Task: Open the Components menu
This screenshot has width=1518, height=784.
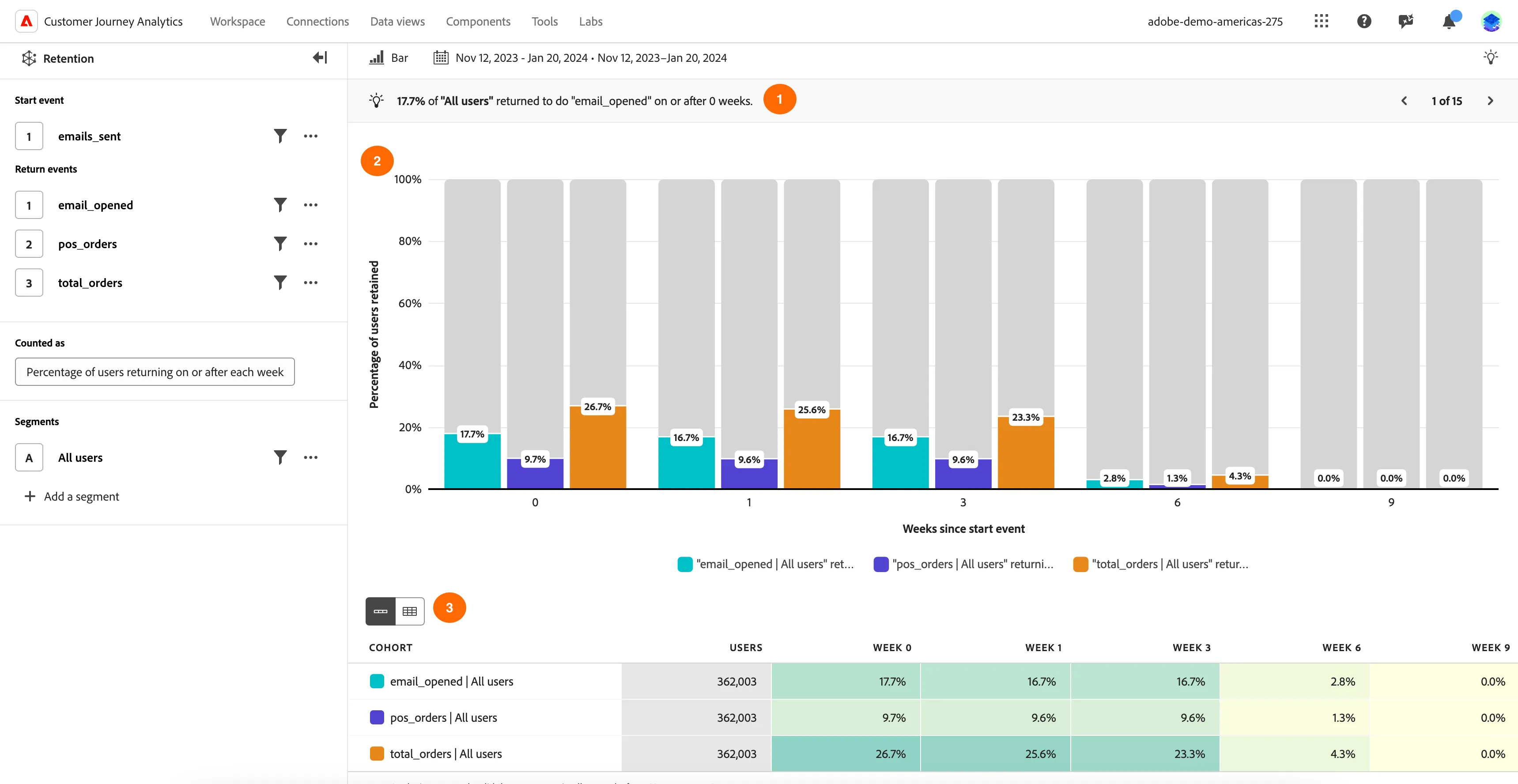Action: (x=478, y=21)
